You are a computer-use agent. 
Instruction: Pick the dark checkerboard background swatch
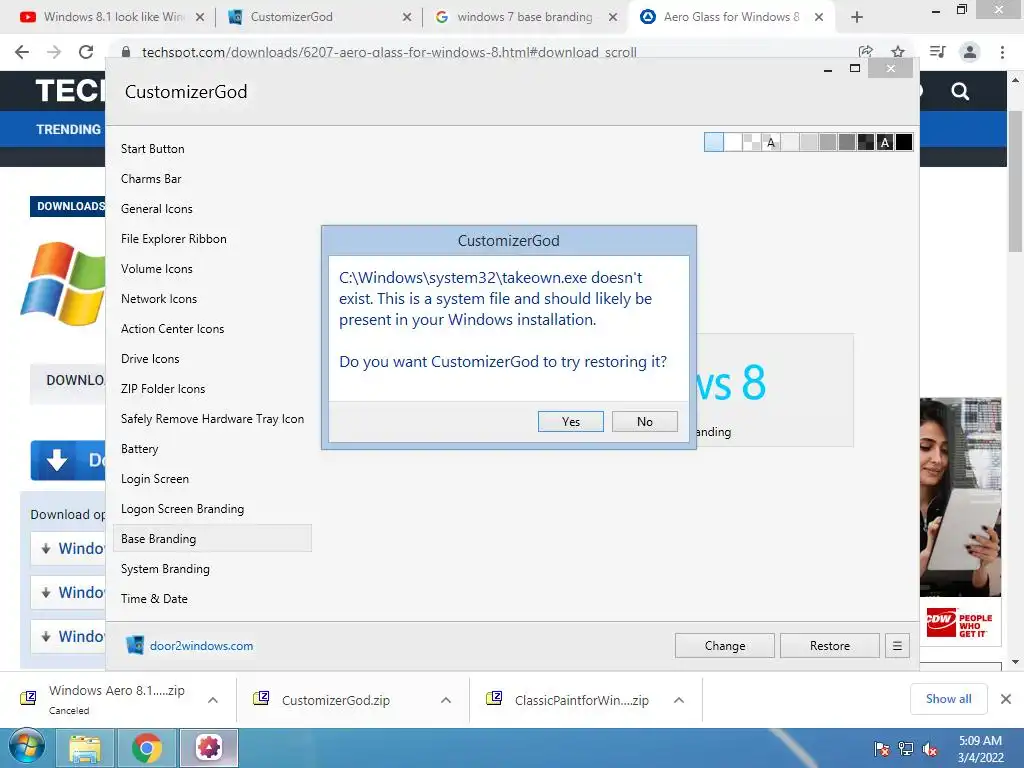click(x=866, y=142)
